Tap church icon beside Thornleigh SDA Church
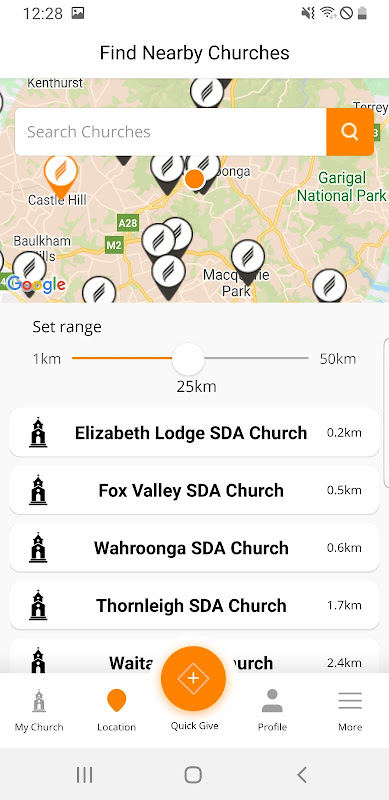This screenshot has height=800, width=389. pyautogui.click(x=38, y=606)
